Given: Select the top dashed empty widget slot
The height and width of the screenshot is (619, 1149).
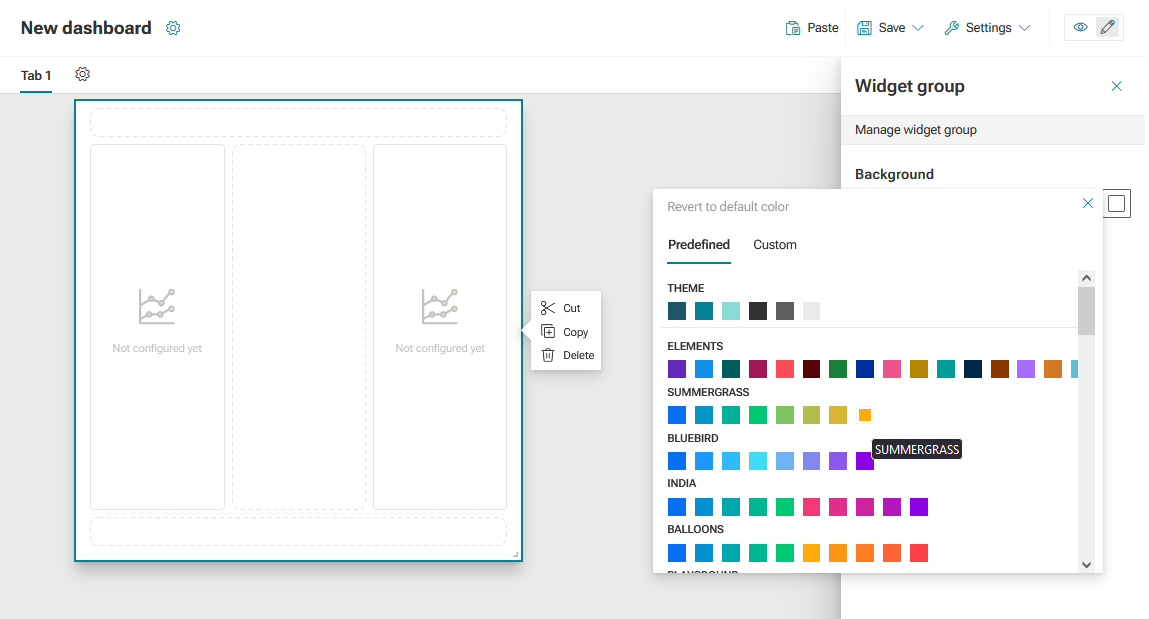Looking at the screenshot, I should [298, 122].
